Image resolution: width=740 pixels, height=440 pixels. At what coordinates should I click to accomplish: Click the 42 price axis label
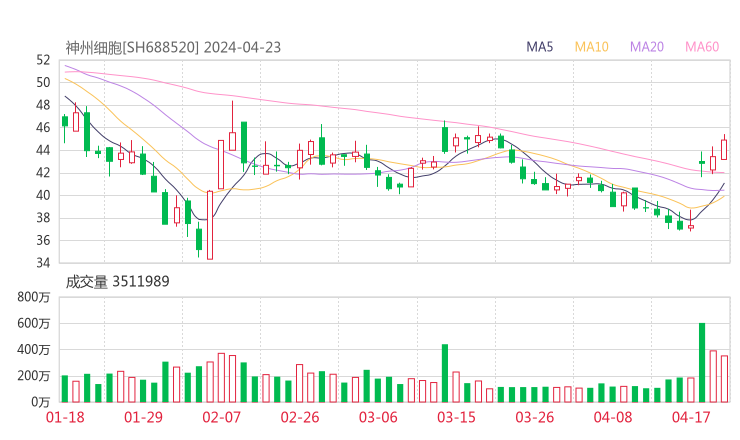(x=43, y=173)
